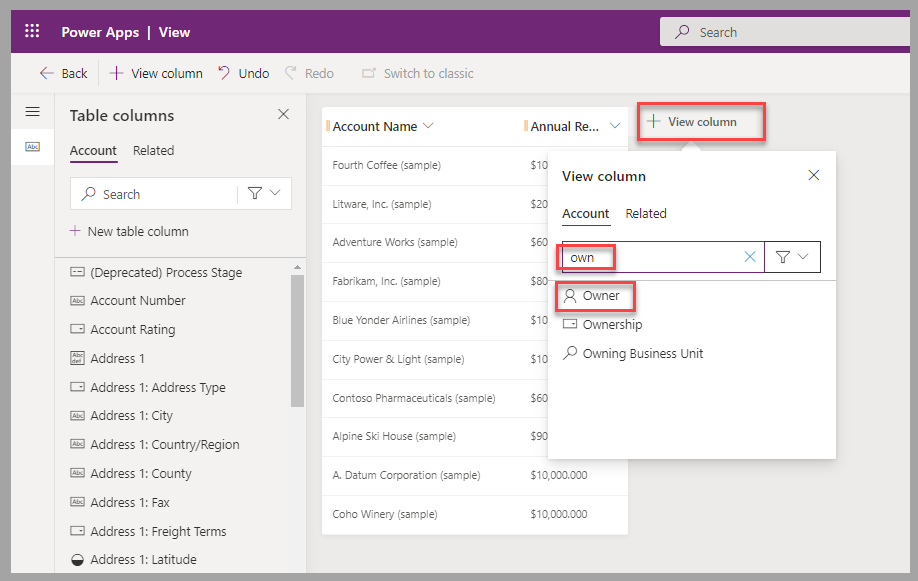Image resolution: width=918 pixels, height=581 pixels.
Task: Open Table columns filter dropdown
Action: (265, 193)
